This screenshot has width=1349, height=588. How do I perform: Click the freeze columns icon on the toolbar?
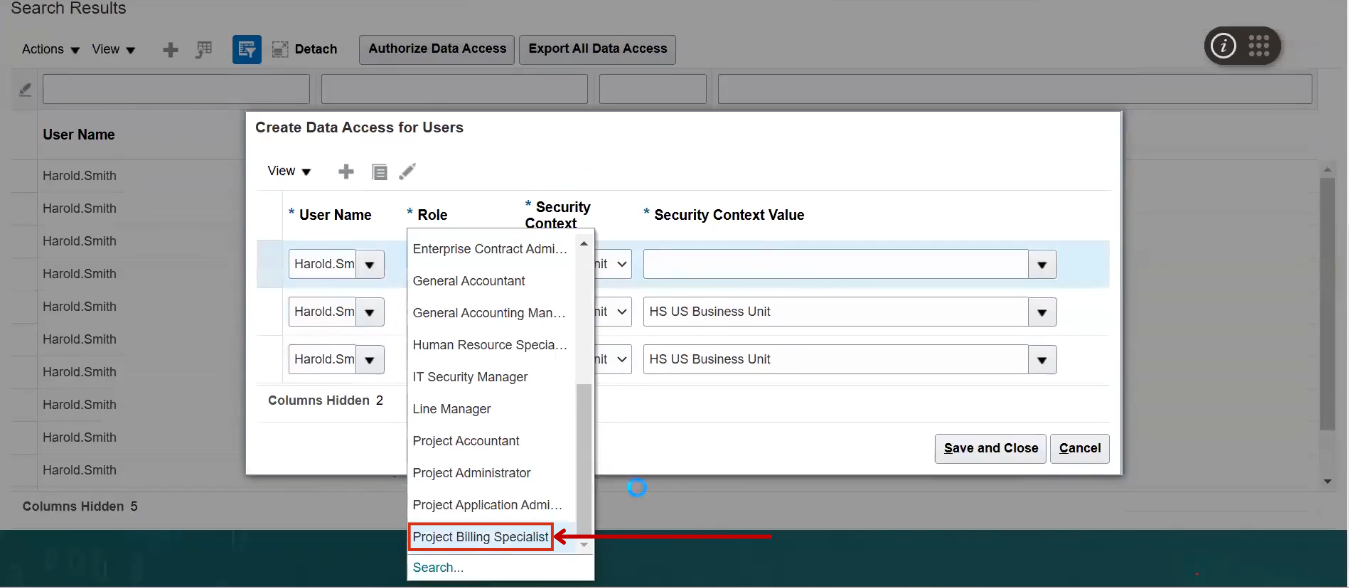(x=204, y=48)
